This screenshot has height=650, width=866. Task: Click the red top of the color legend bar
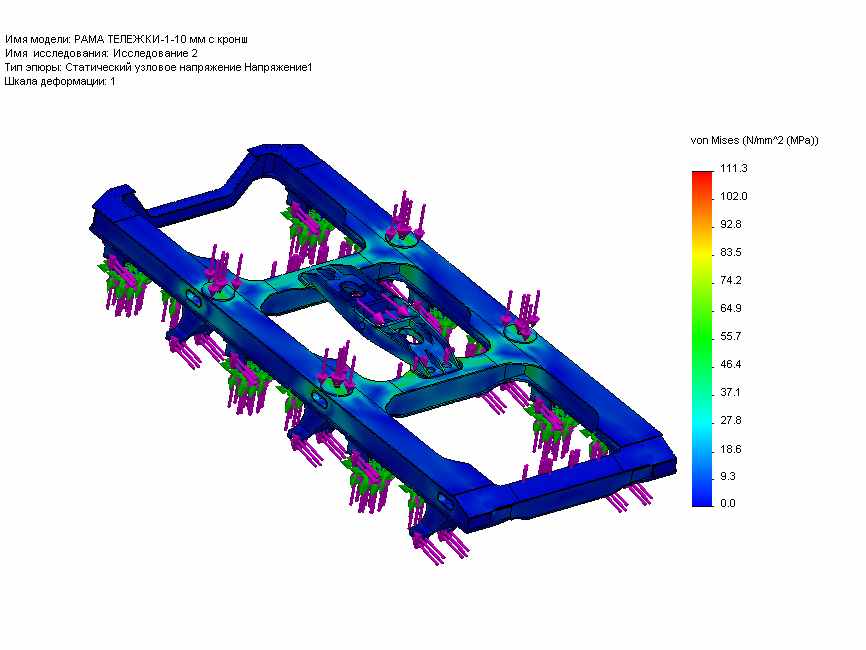coord(700,176)
